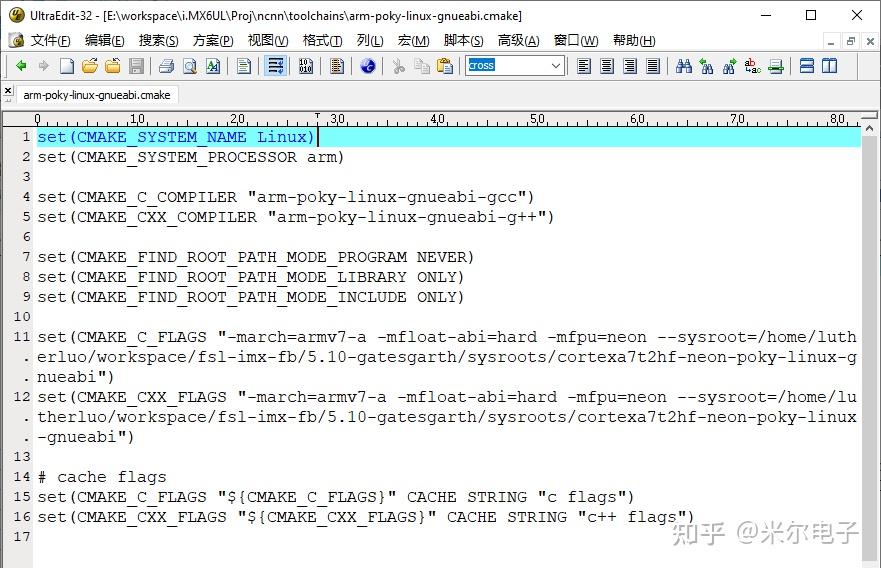The height and width of the screenshot is (568, 881).
Task: Toggle word wrap toolbar button
Action: click(x=275, y=66)
